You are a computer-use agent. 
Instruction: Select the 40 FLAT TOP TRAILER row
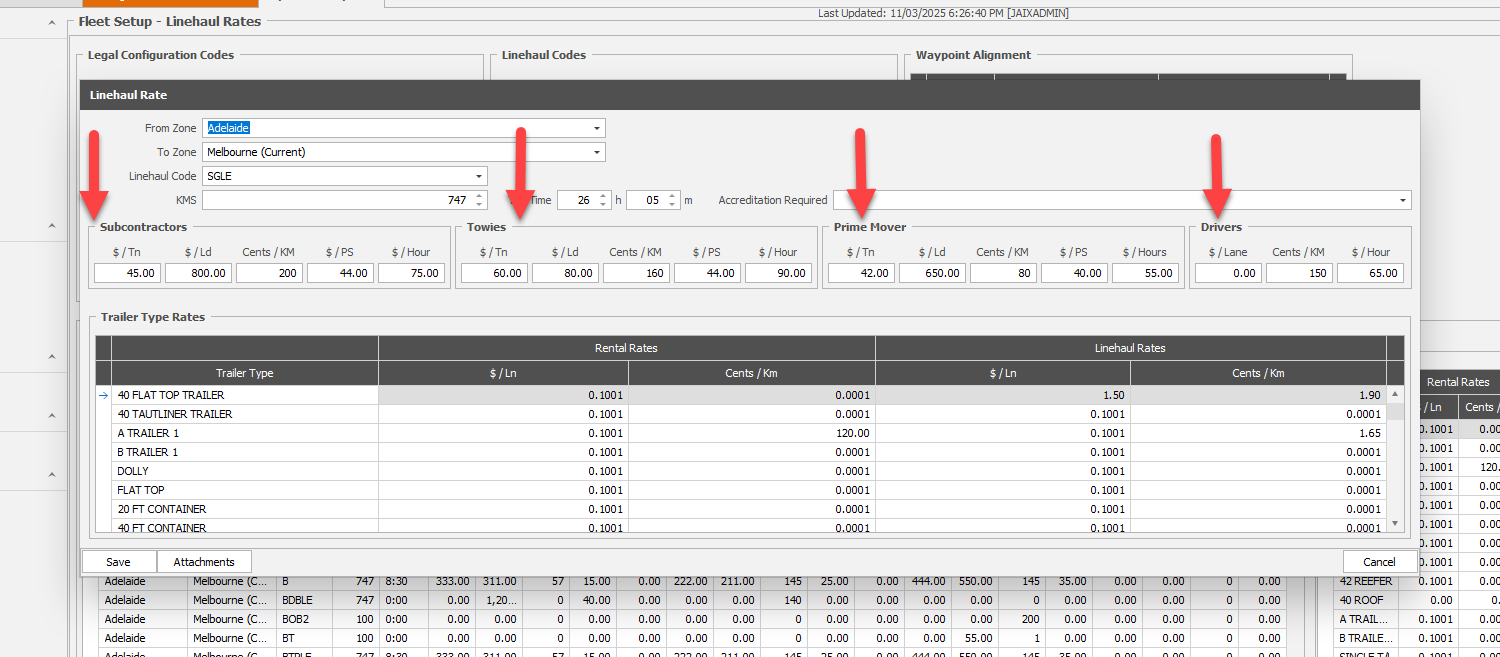pos(741,395)
